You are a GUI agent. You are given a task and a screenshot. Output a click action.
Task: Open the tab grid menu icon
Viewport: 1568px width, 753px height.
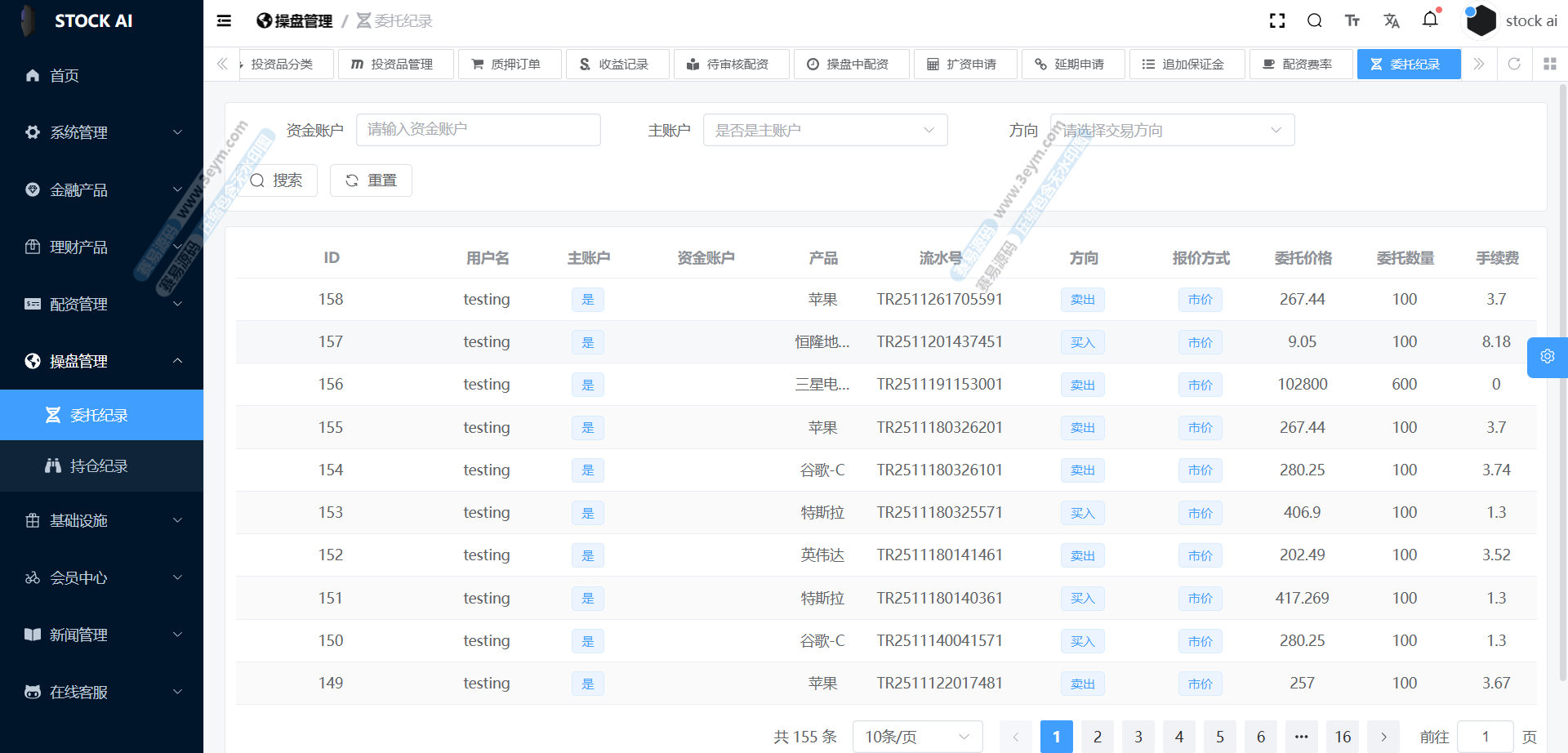click(x=1549, y=64)
